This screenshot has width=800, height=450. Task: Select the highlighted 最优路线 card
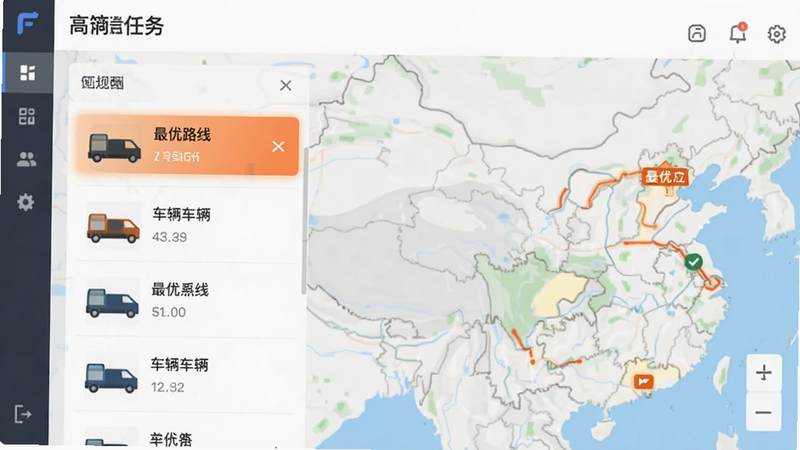pyautogui.click(x=188, y=146)
